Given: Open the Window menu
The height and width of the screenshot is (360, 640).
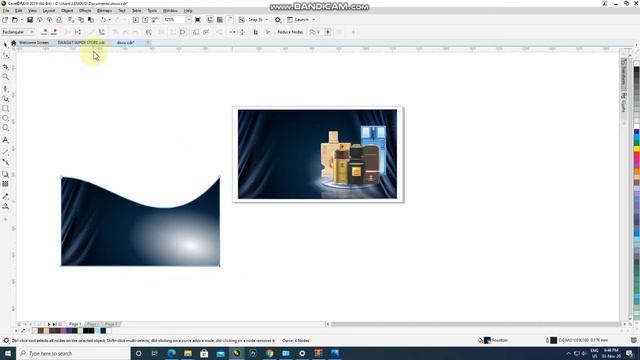Looking at the screenshot, I should click(170, 11).
